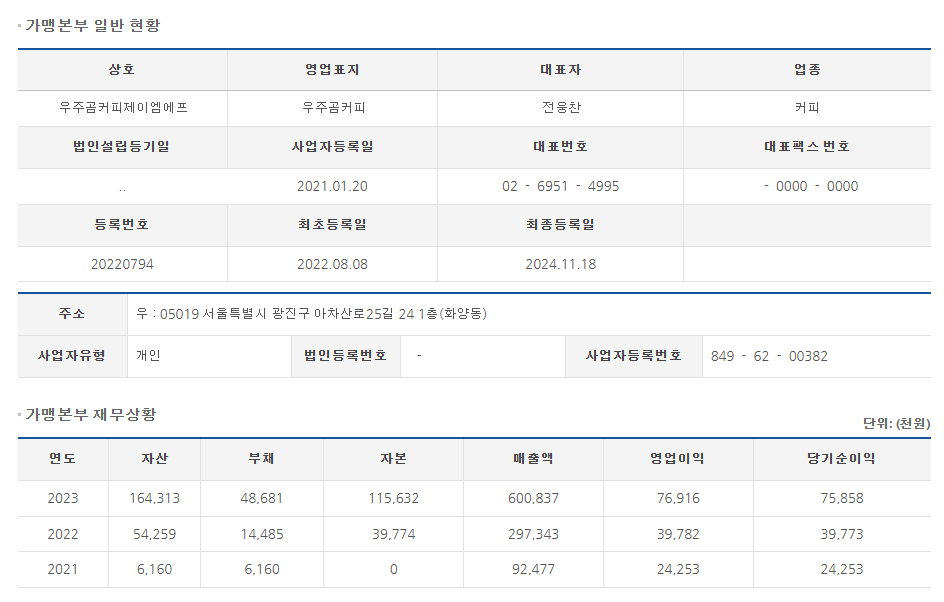This screenshot has height=602, width=944.
Task: Select final registration date 2024.11.18
Action: click(x=560, y=264)
